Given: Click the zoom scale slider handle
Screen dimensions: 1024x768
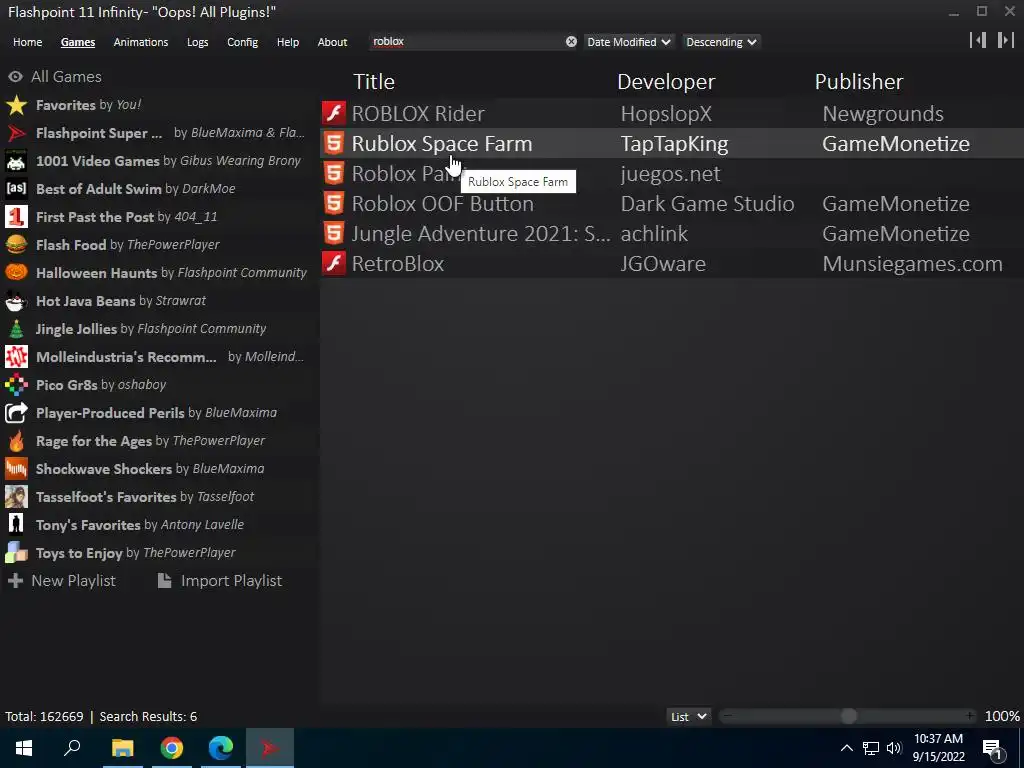Looking at the screenshot, I should pos(848,716).
